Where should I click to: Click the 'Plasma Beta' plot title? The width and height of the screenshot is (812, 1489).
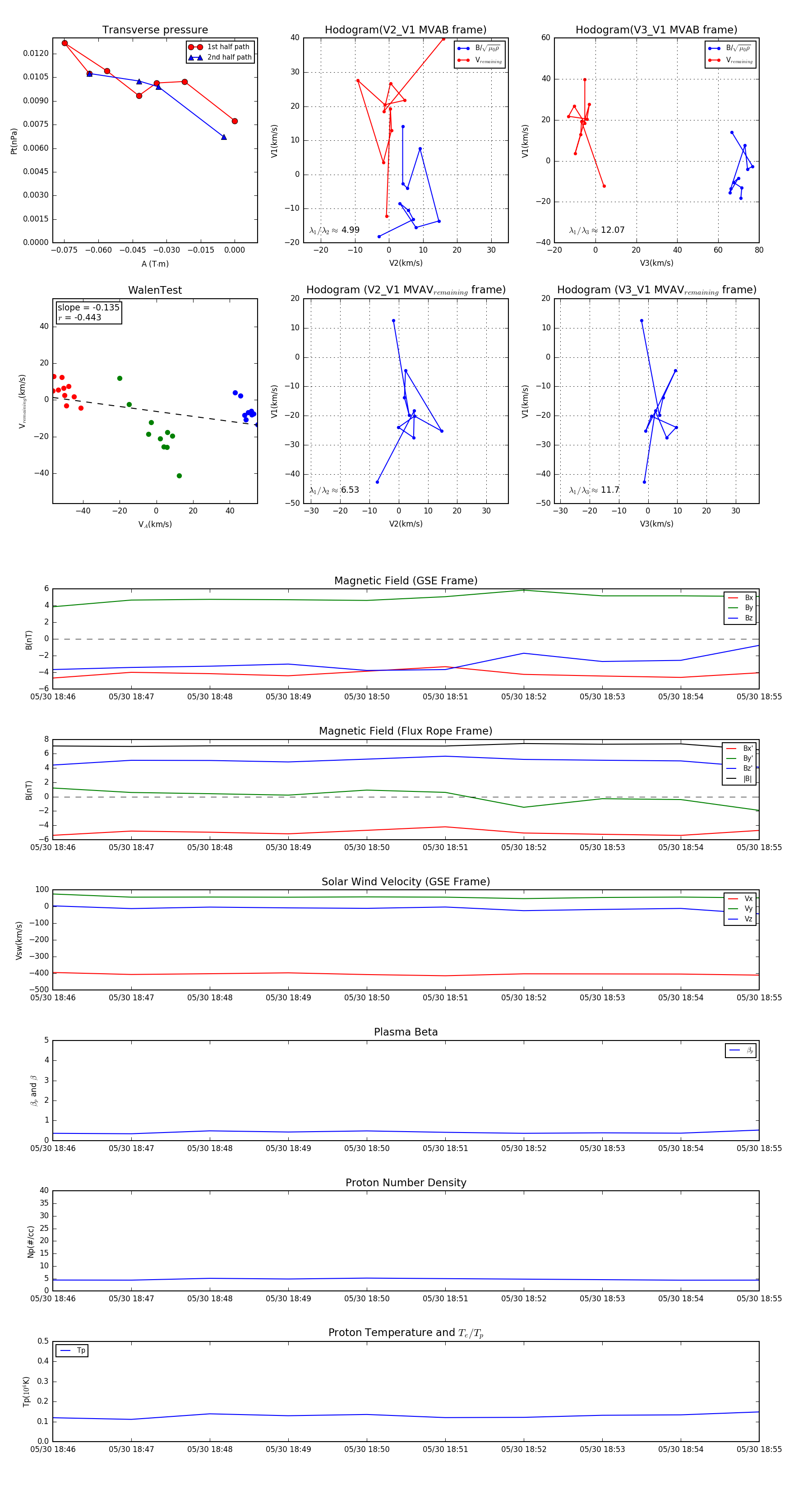coord(406,1032)
